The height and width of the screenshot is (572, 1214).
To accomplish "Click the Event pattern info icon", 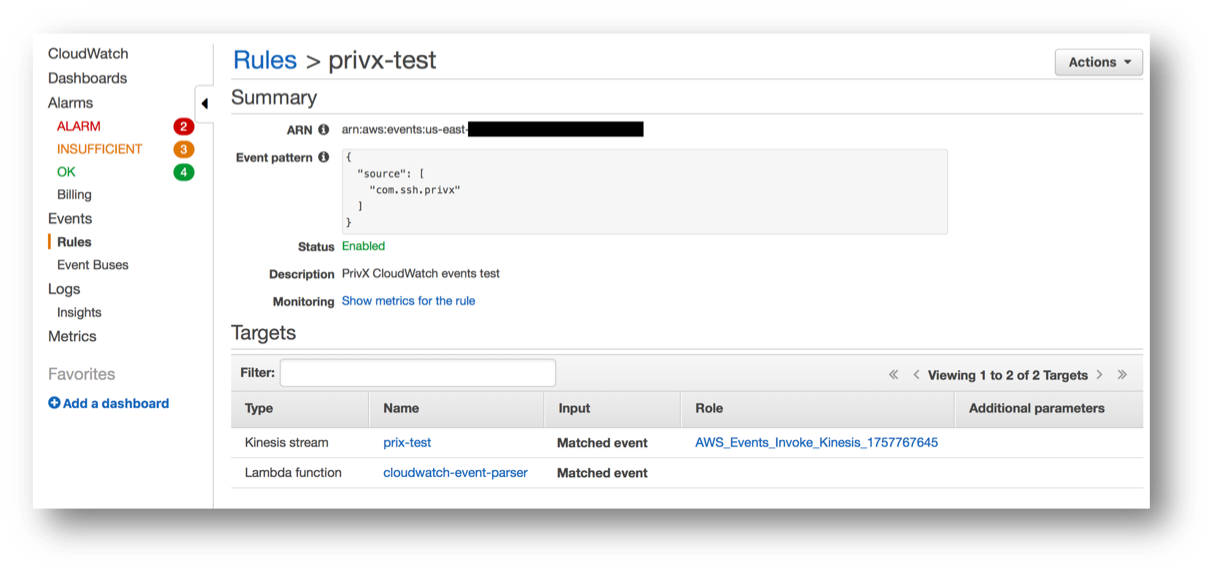I will pos(323,157).
